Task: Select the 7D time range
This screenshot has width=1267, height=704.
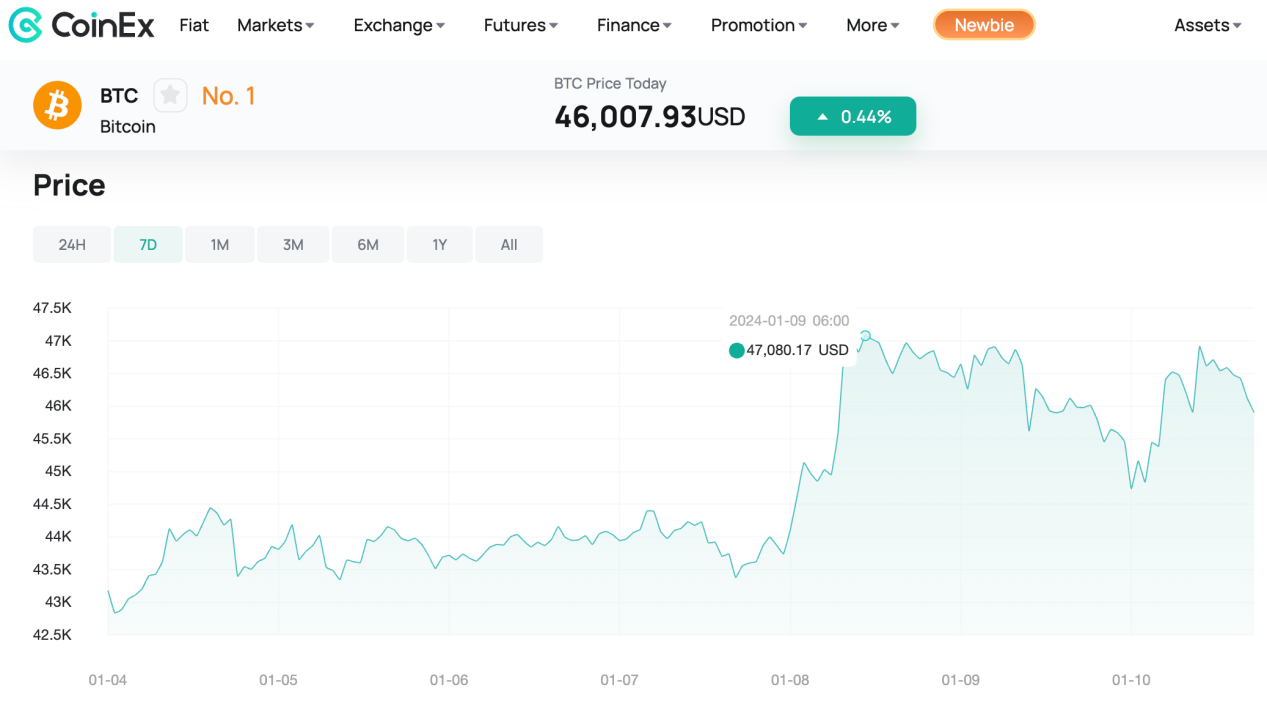Action: click(x=148, y=245)
